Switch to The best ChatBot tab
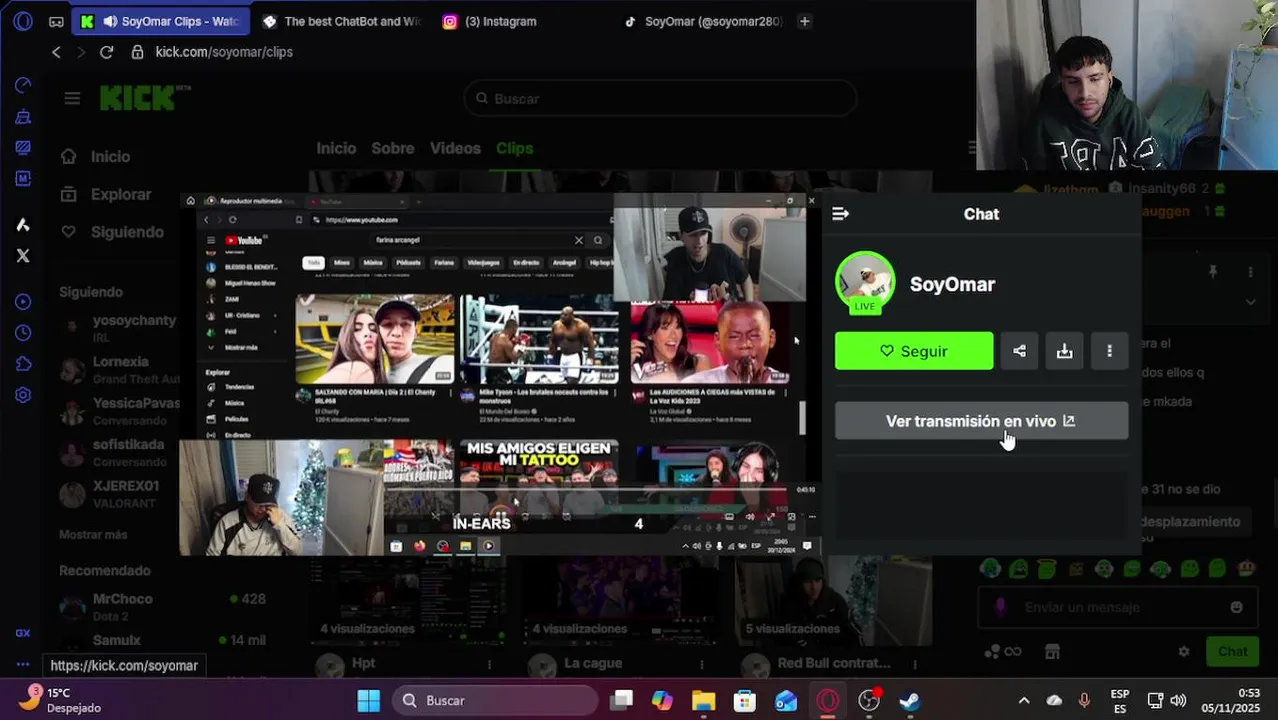 click(343, 21)
